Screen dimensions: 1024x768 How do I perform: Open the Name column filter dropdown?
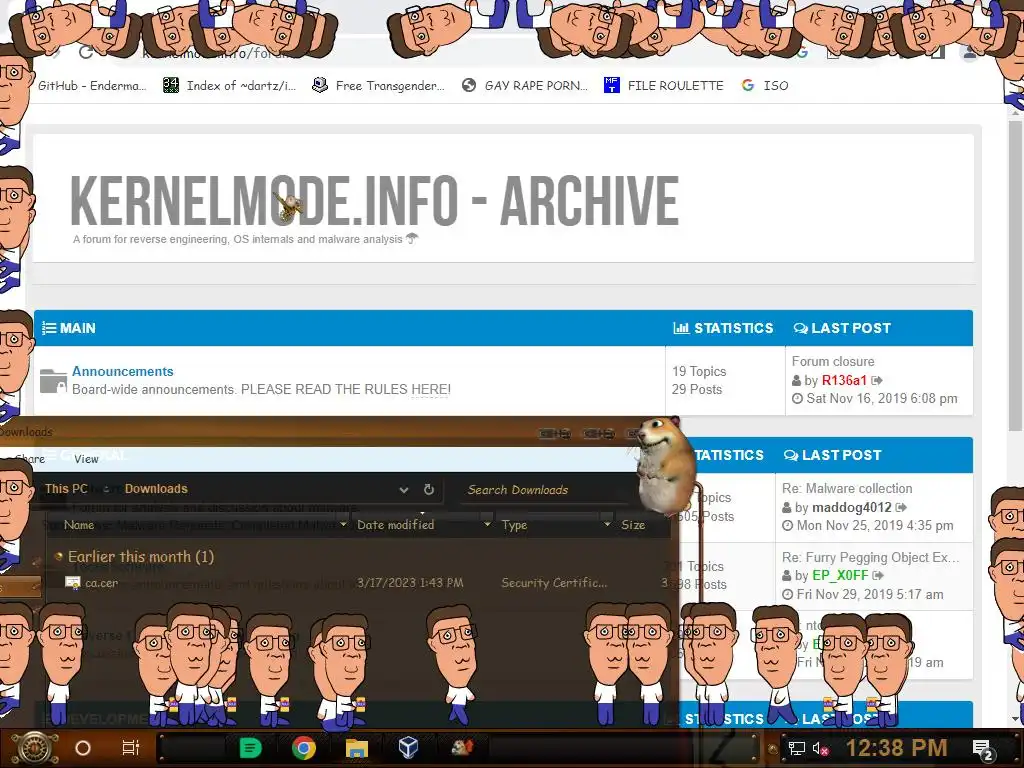344,524
